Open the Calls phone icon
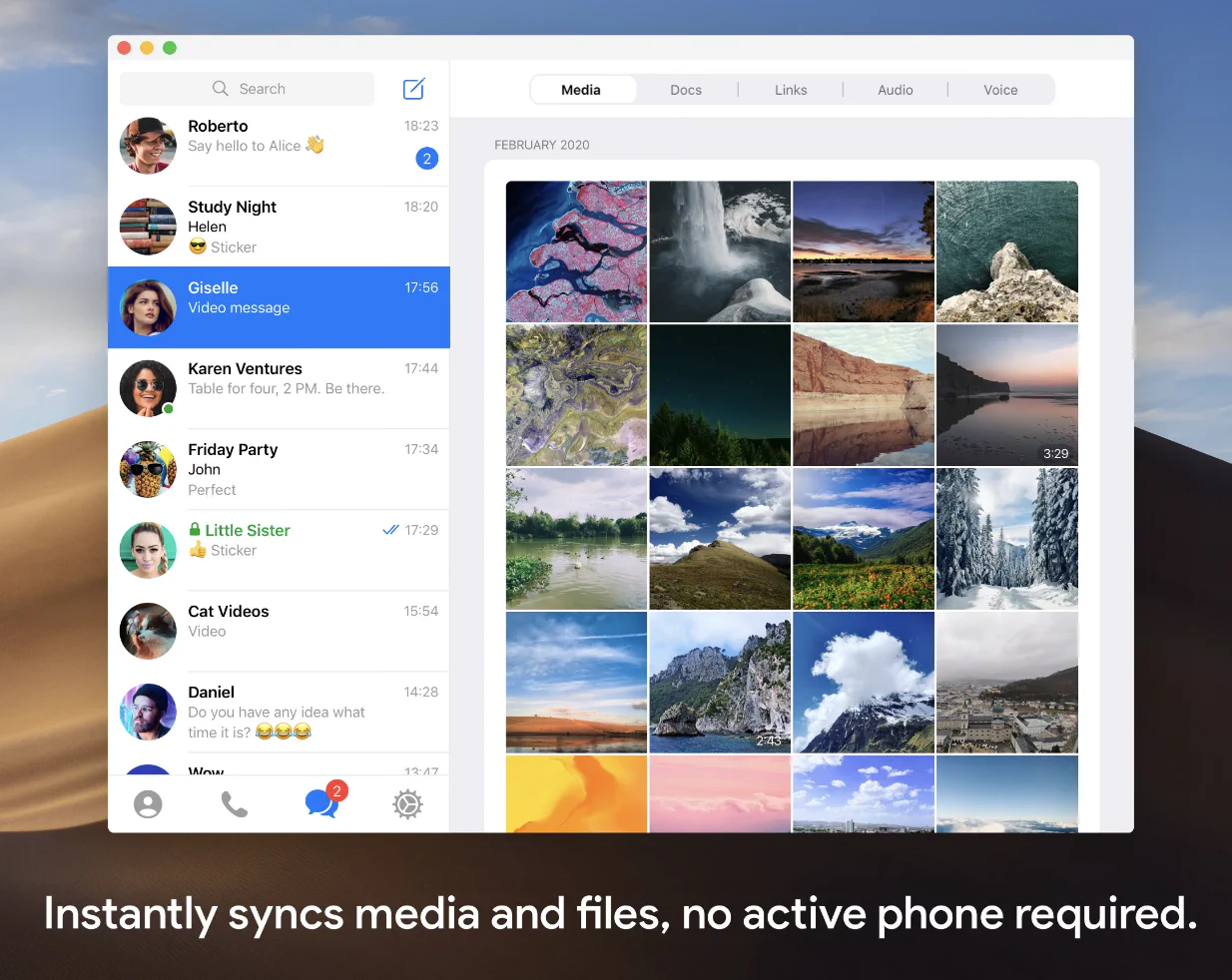1232x980 pixels. click(234, 804)
